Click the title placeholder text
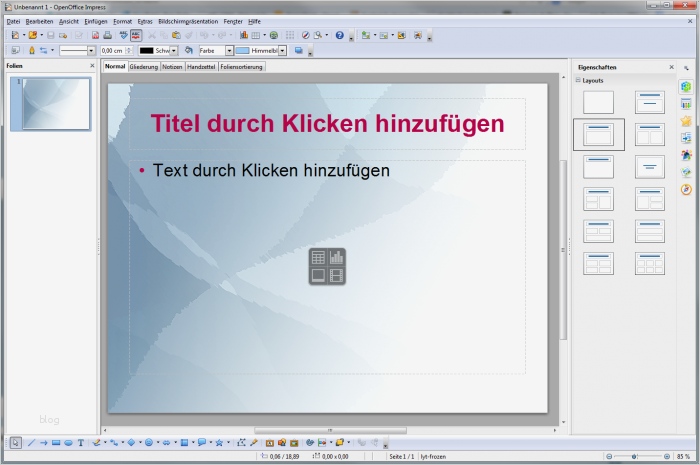This screenshot has height=465, width=700. pos(327,124)
